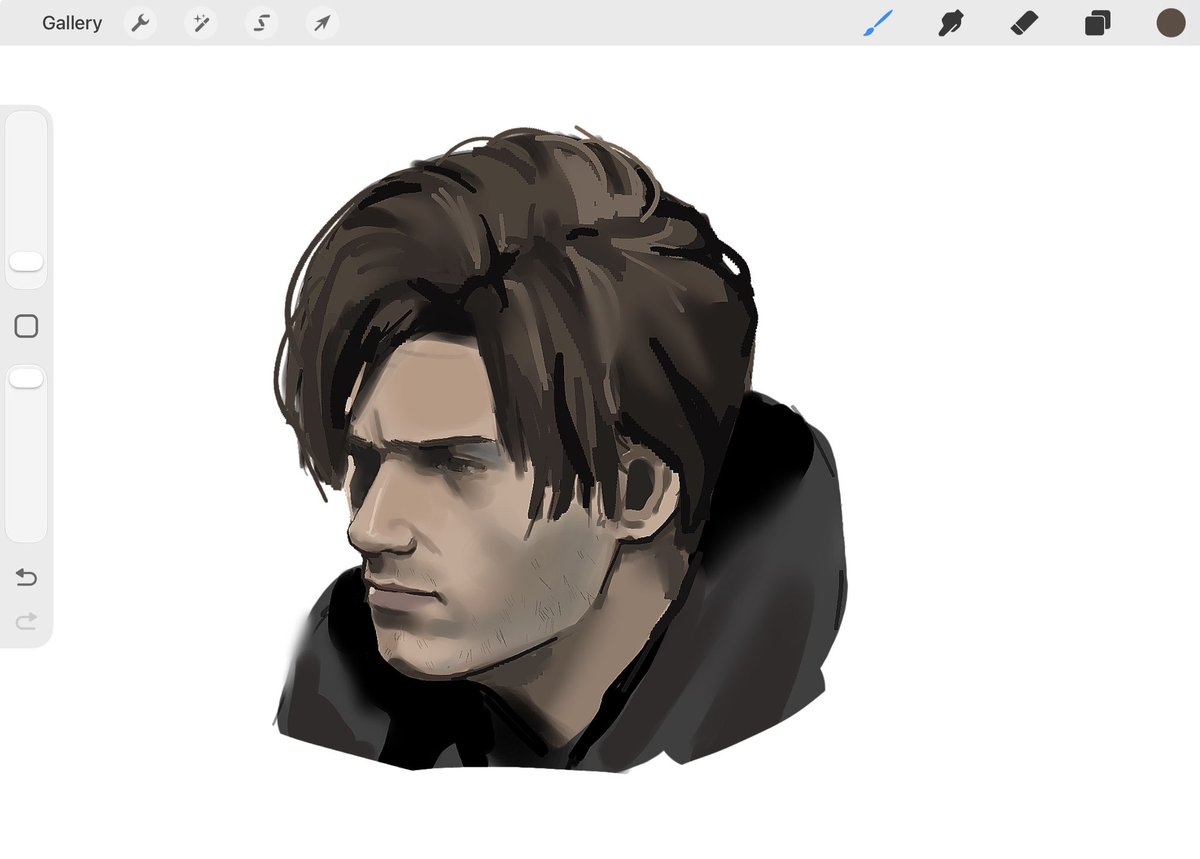Activate the Transform arrow tool

pos(322,23)
